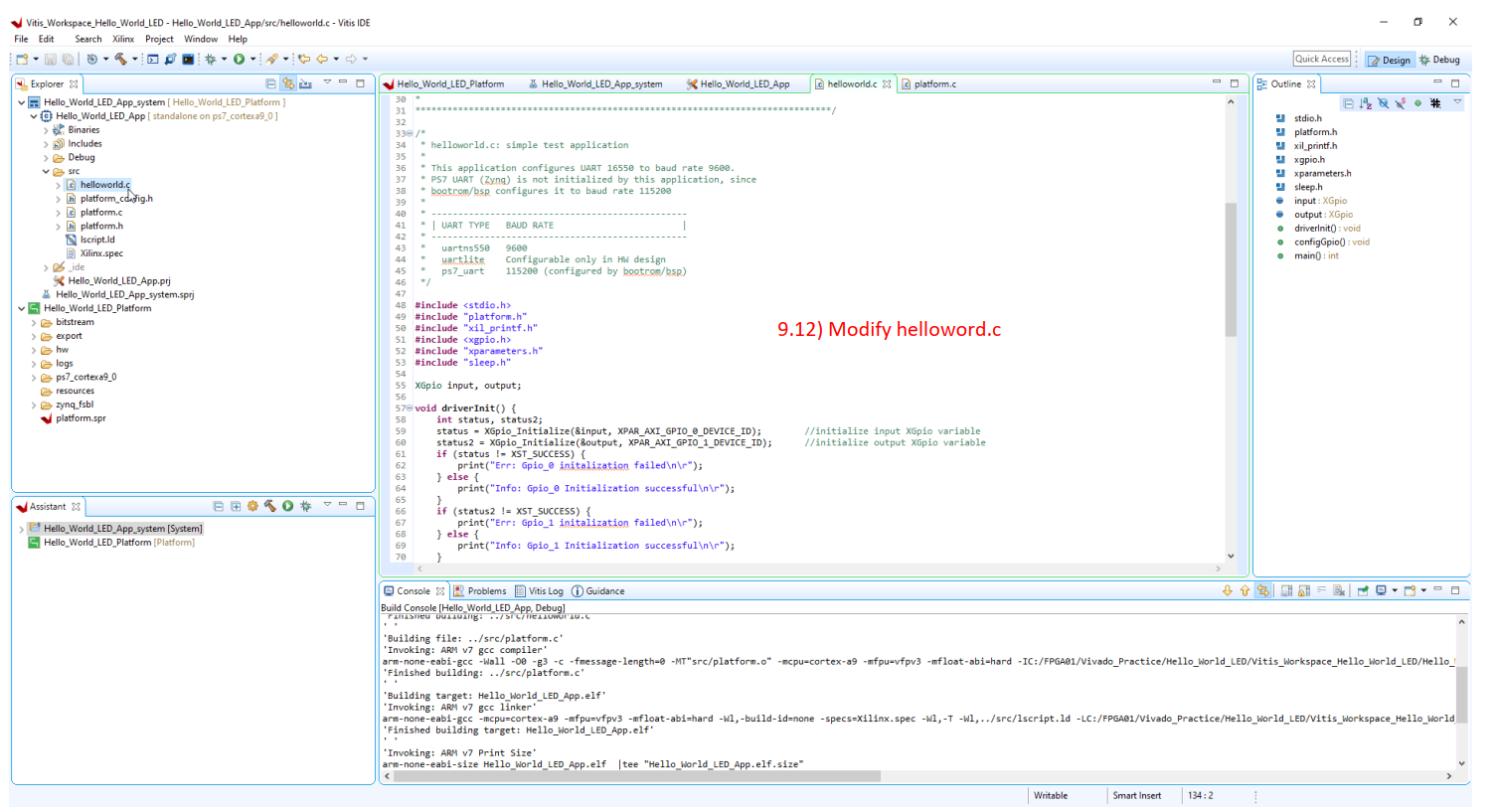1496x812 pixels.
Task: Expand the Debug folder in Explorer
Action: pyautogui.click(x=46, y=157)
